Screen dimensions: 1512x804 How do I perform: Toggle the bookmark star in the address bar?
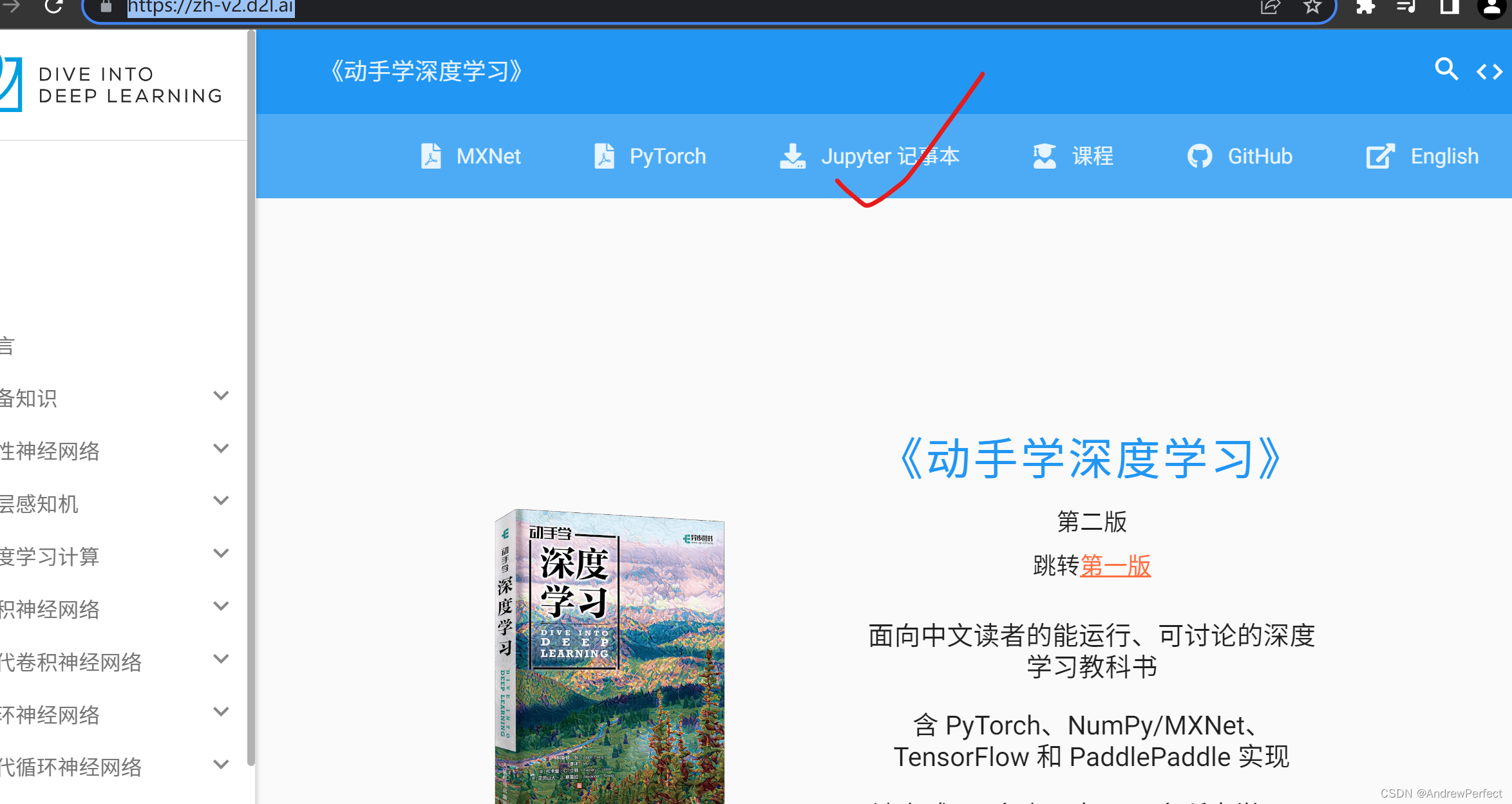(1312, 8)
